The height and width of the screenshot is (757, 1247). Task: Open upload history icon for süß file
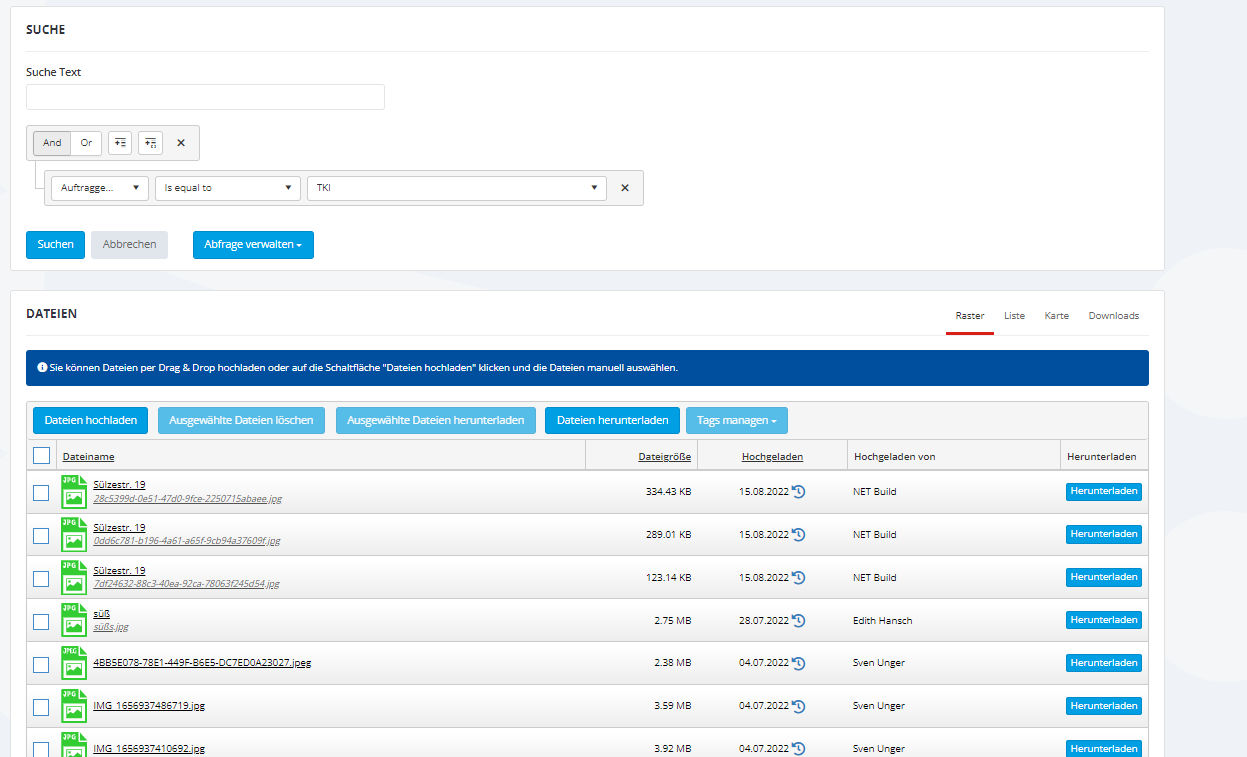click(799, 621)
